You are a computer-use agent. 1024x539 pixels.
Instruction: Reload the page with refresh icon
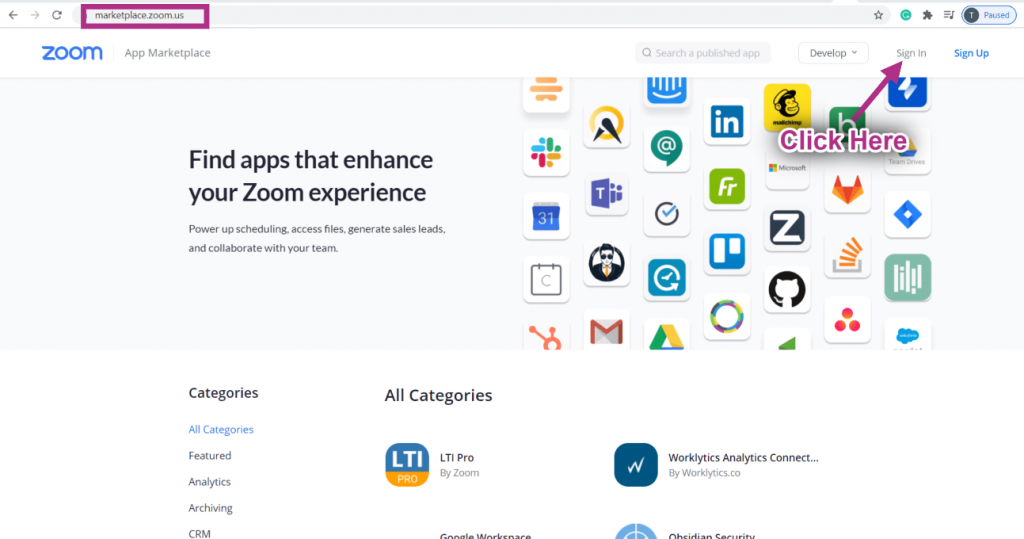point(57,15)
